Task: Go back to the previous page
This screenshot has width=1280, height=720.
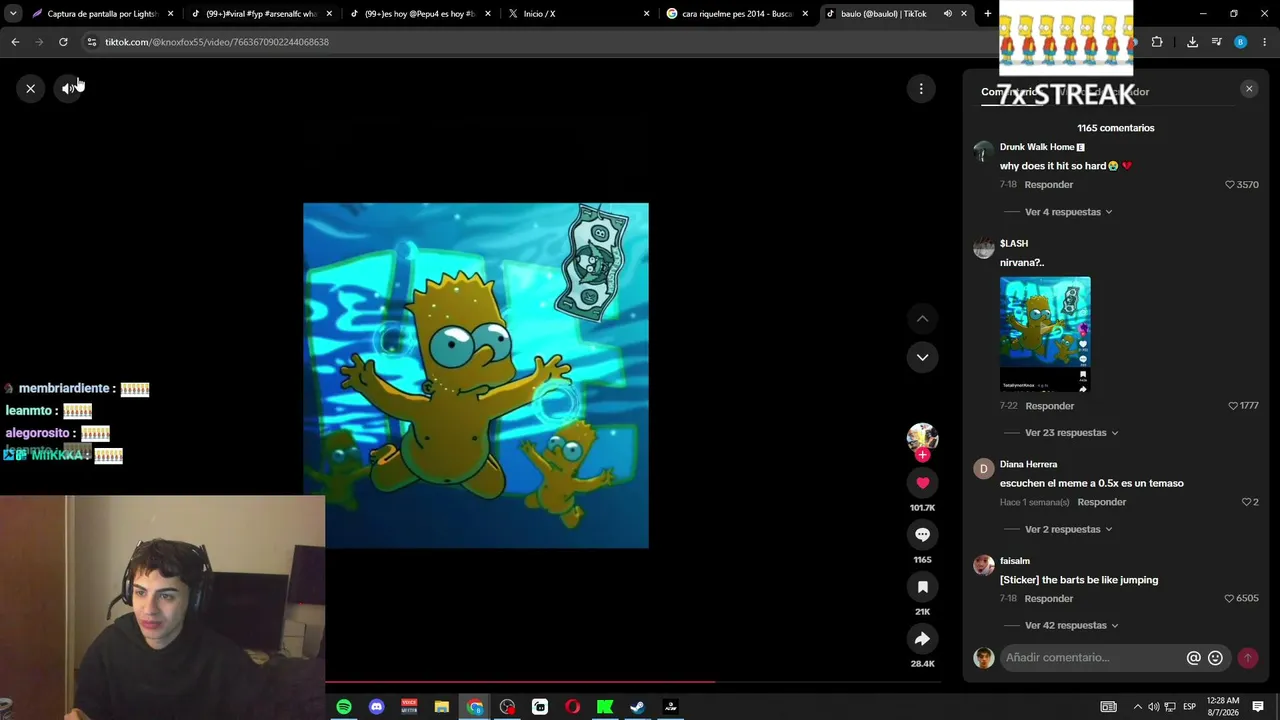Action: 15,42
